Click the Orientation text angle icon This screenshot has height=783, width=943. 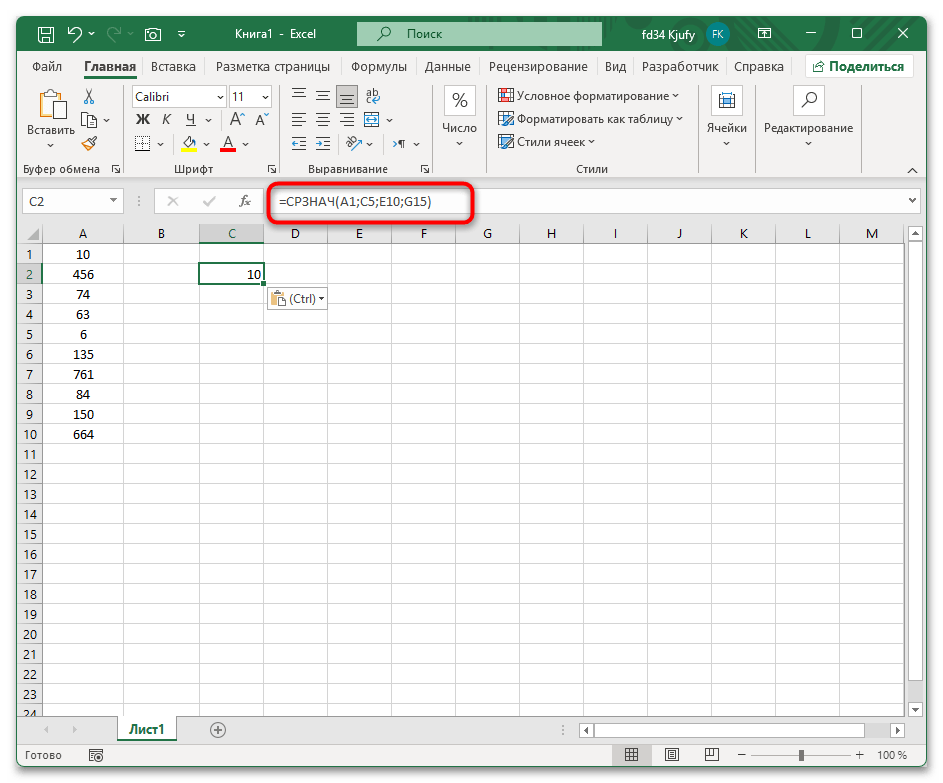coord(354,144)
